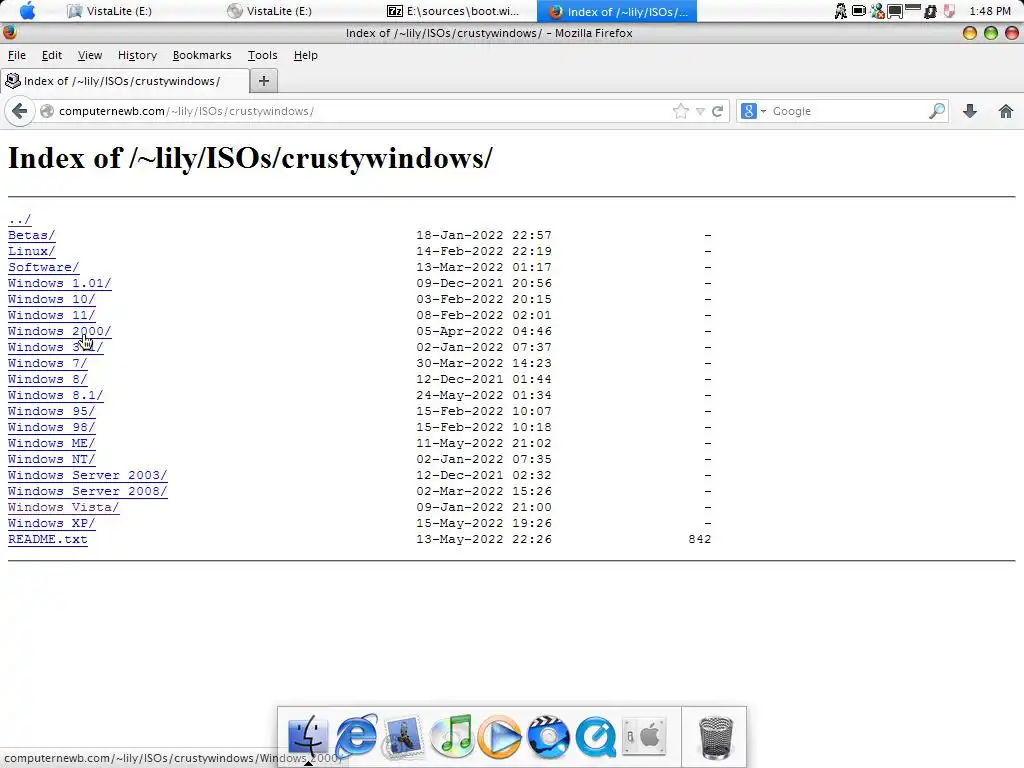Open a new tab with plus button

[264, 81]
